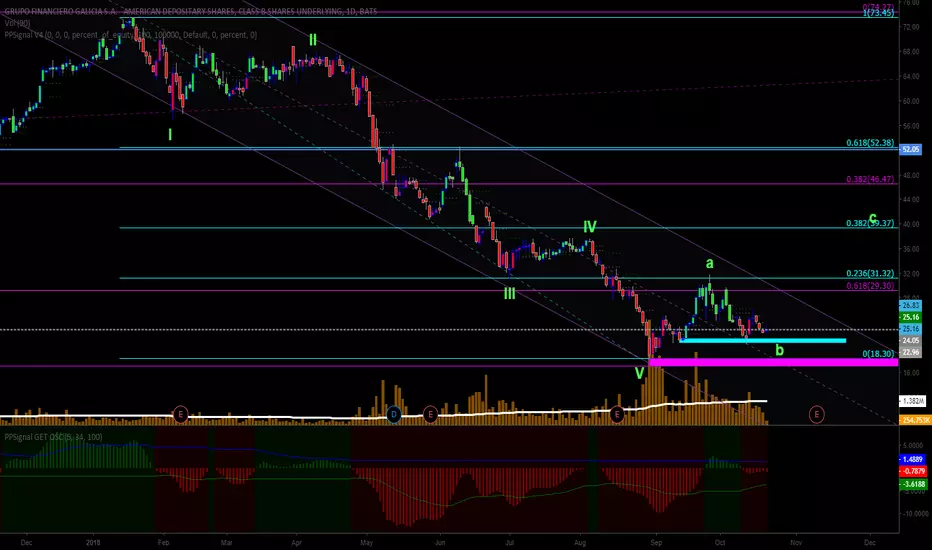Click the 72.00 price scale value
This screenshot has height=550, width=932.
(x=911, y=27)
